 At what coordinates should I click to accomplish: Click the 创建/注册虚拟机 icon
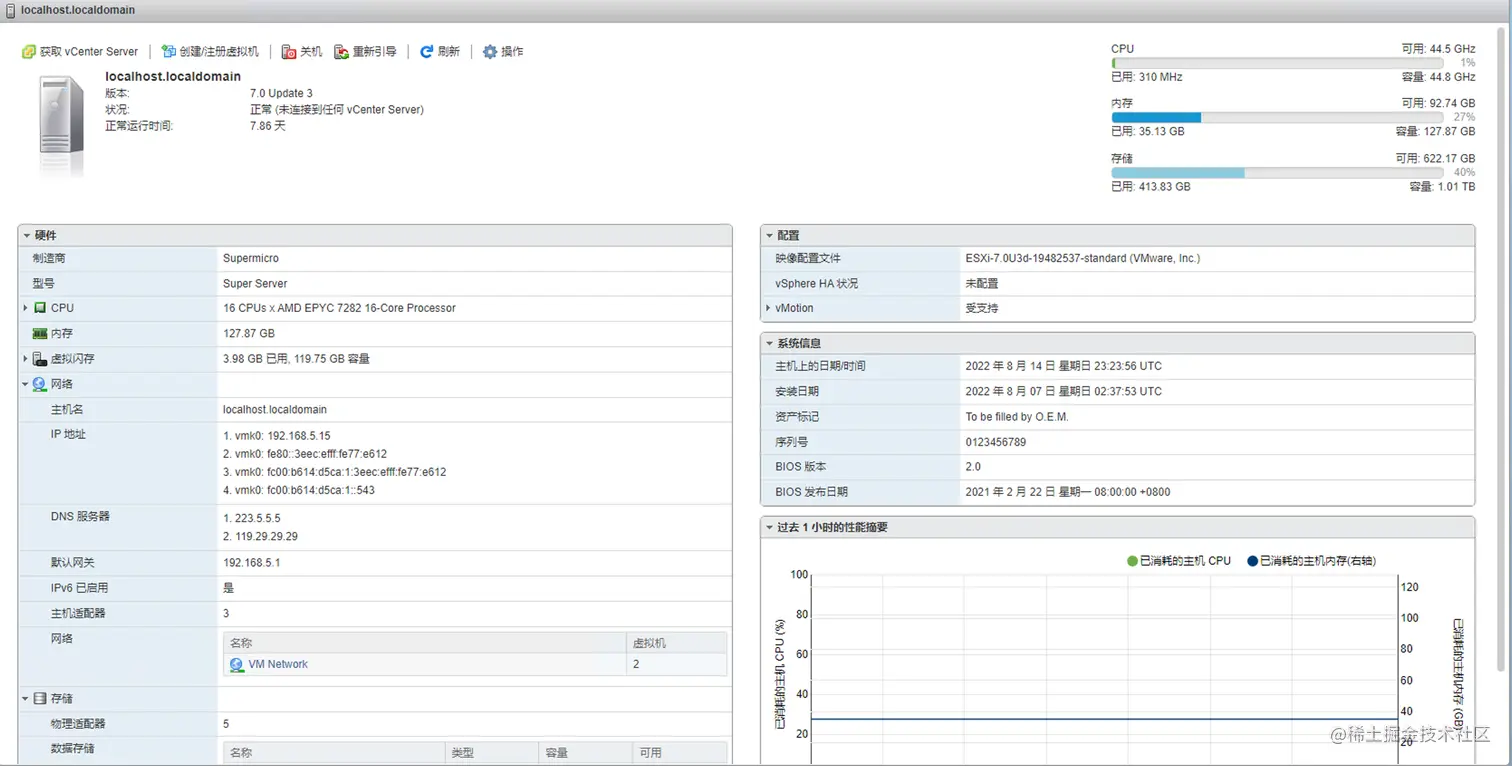point(168,52)
